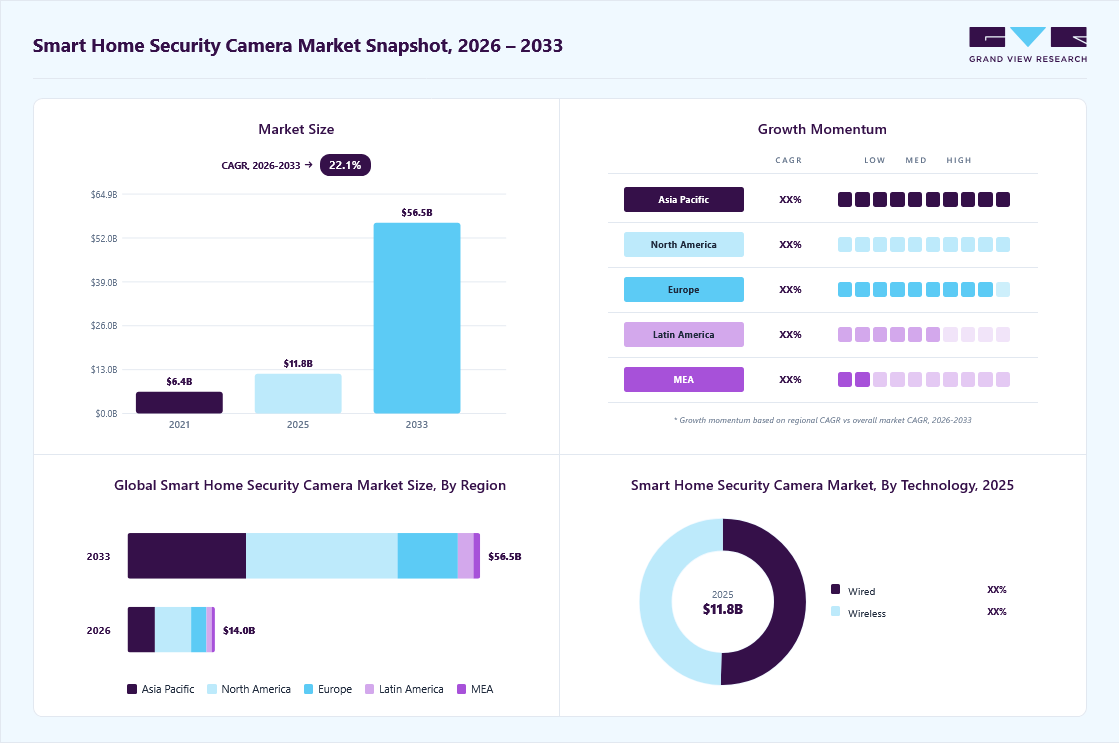The width and height of the screenshot is (1120, 743).
Task: Click the Market Size panel title
Action: [296, 129]
